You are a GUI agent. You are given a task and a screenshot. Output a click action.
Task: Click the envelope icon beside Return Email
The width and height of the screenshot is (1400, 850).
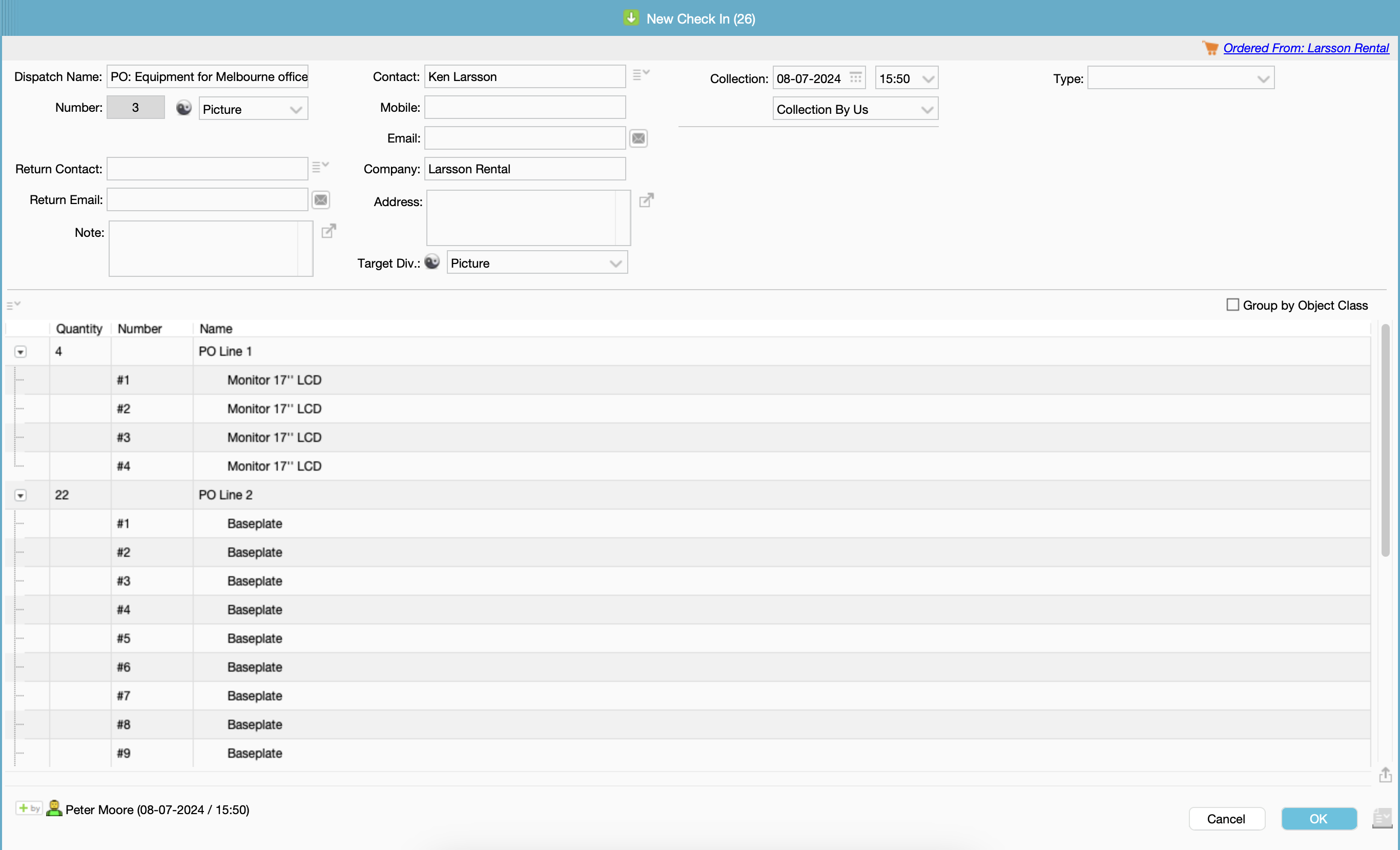[x=320, y=199]
